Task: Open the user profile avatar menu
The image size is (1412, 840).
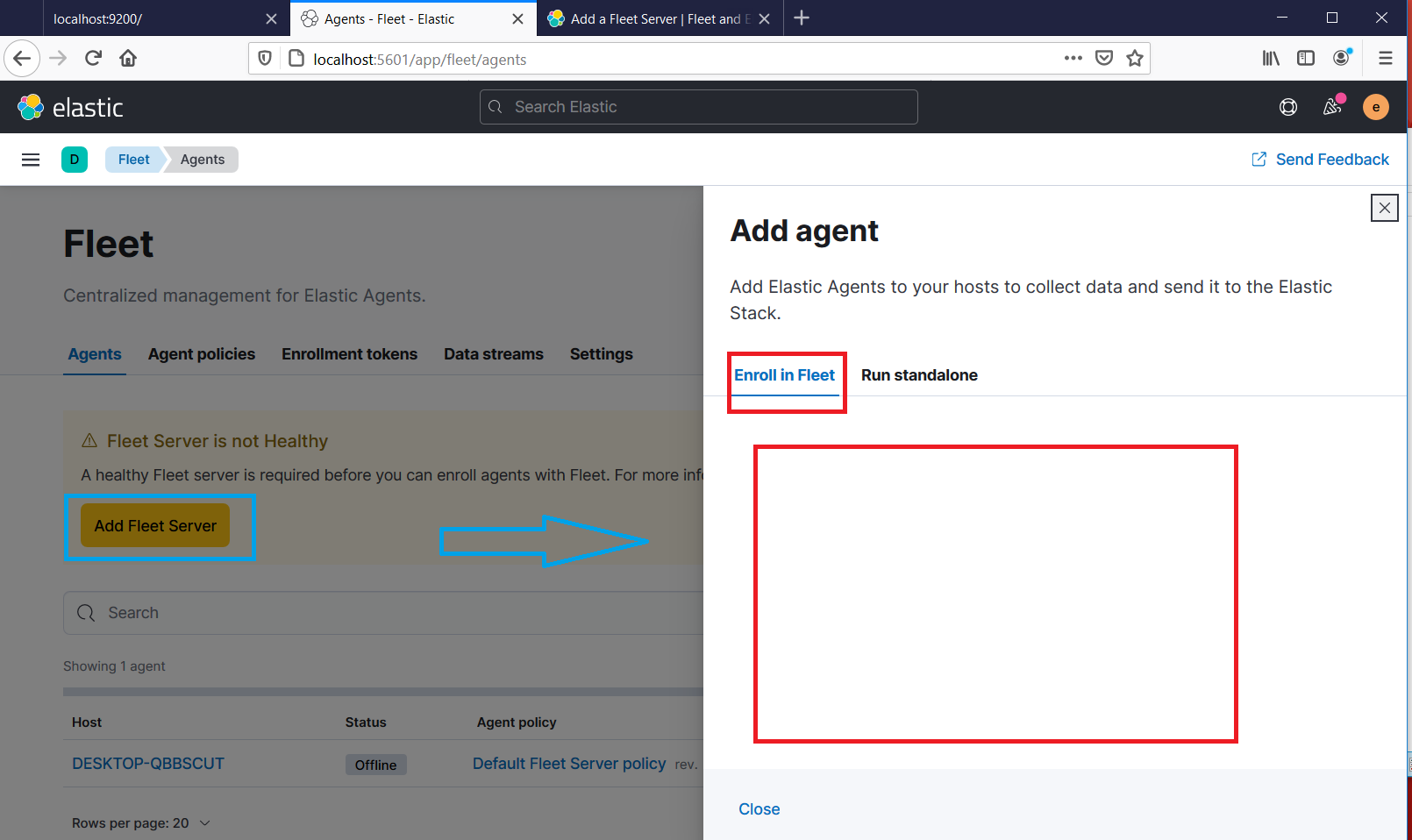Action: (1375, 106)
